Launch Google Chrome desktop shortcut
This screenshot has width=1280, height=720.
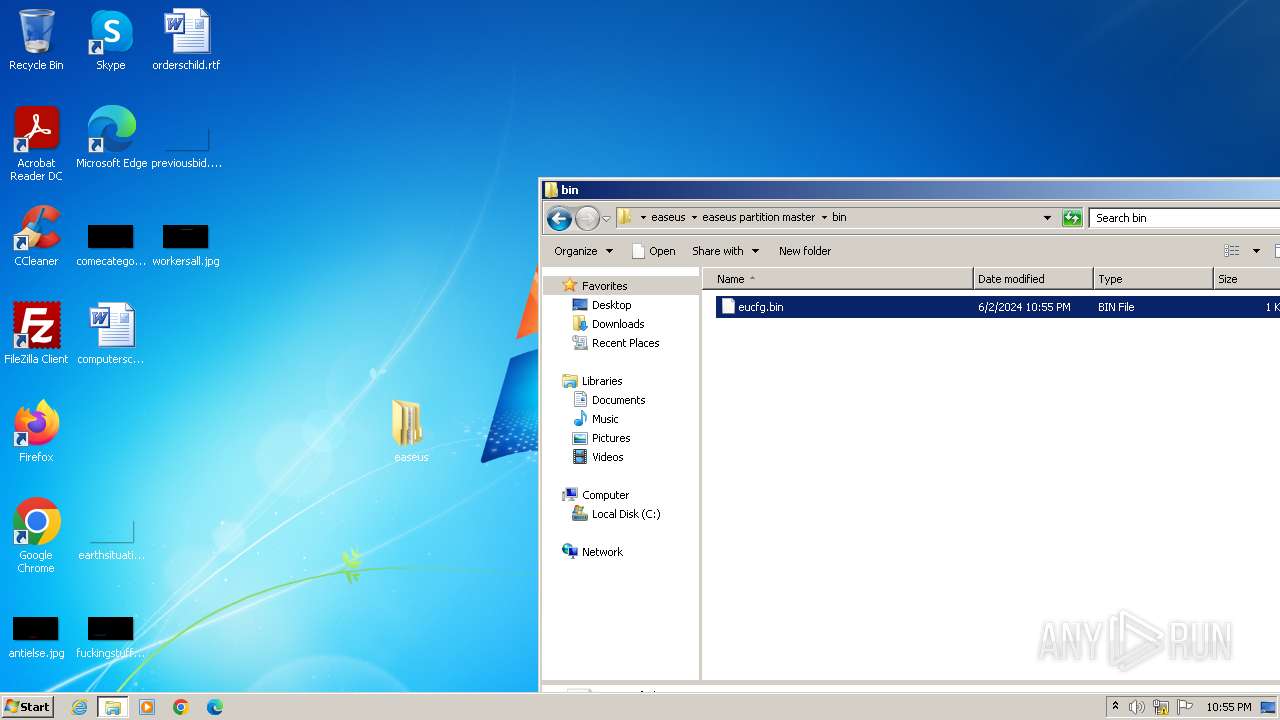36,536
